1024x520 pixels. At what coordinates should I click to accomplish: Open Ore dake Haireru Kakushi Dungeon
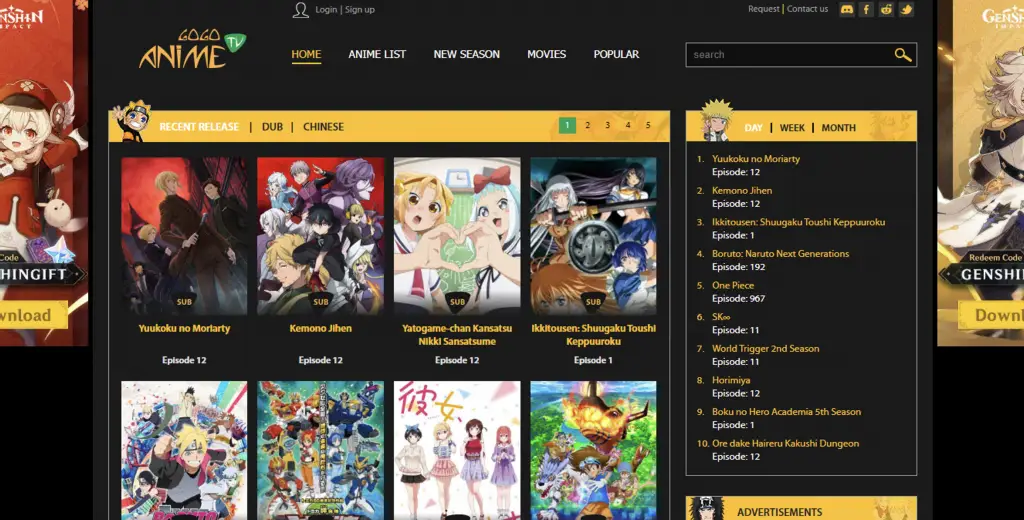click(x=786, y=444)
